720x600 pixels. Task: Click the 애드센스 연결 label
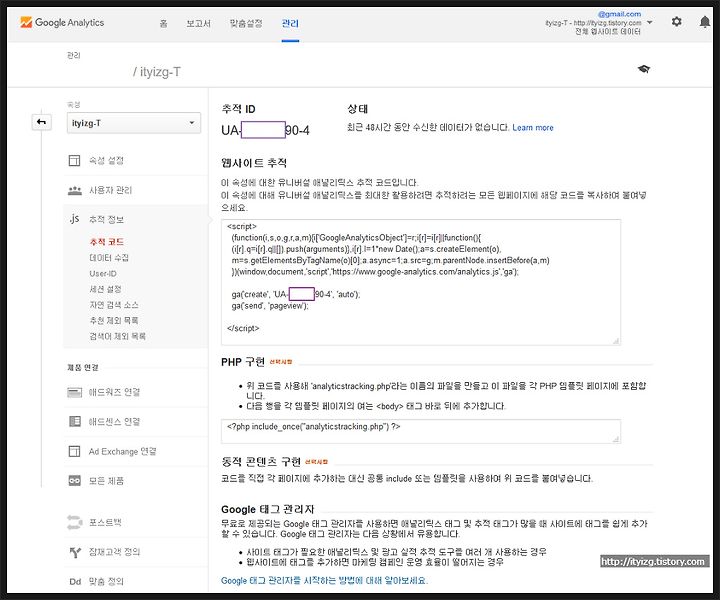click(114, 421)
